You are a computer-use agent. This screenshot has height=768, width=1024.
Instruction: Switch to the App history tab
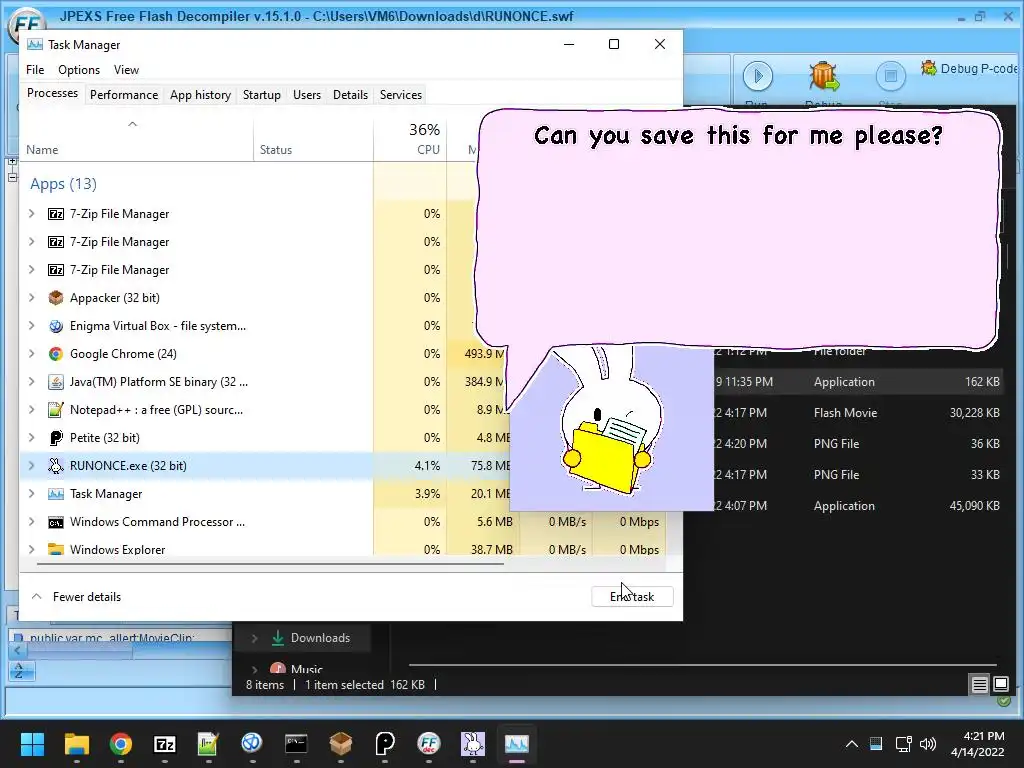(x=200, y=95)
